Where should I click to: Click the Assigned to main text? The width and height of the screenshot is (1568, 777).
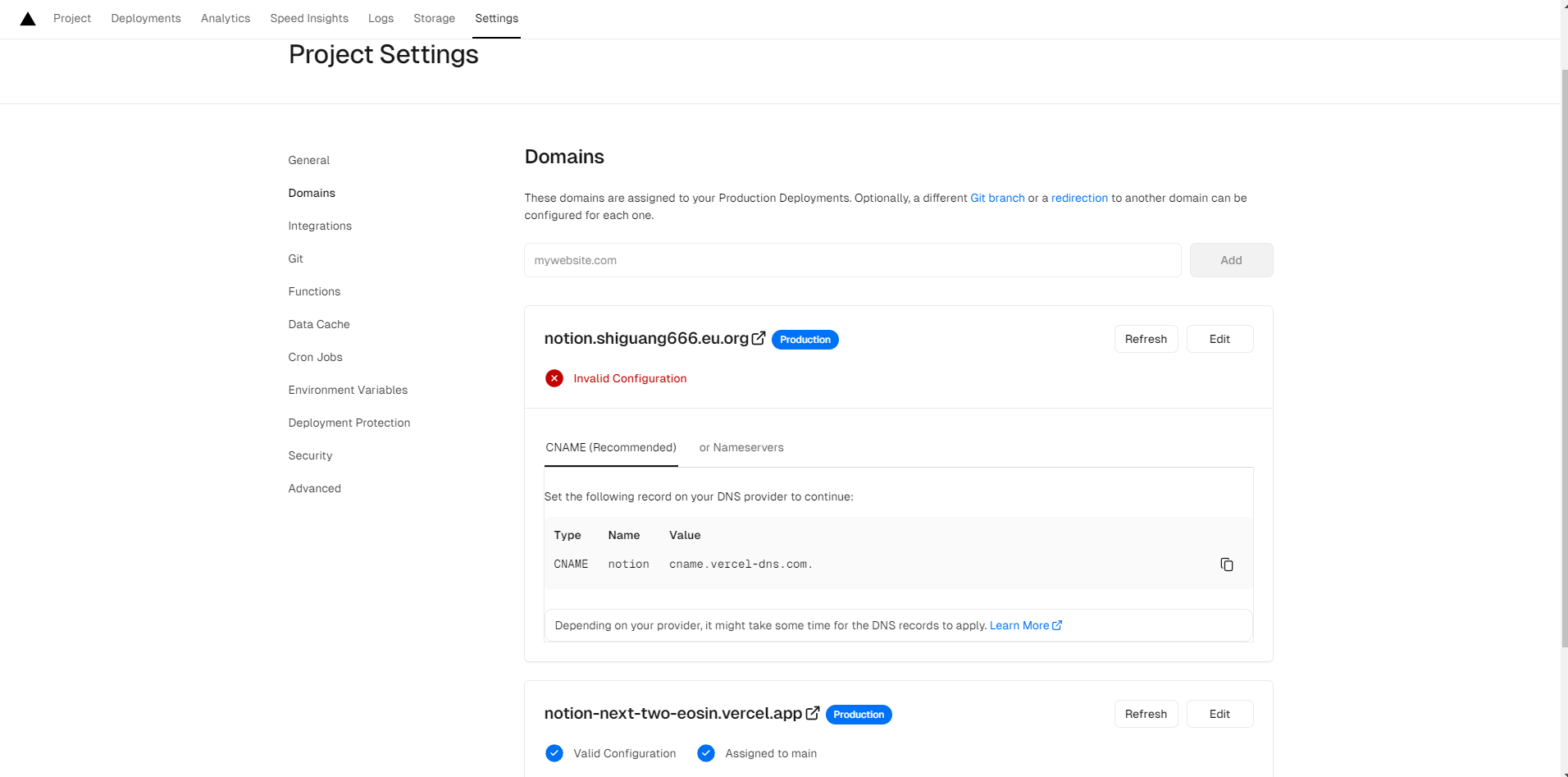tap(771, 753)
